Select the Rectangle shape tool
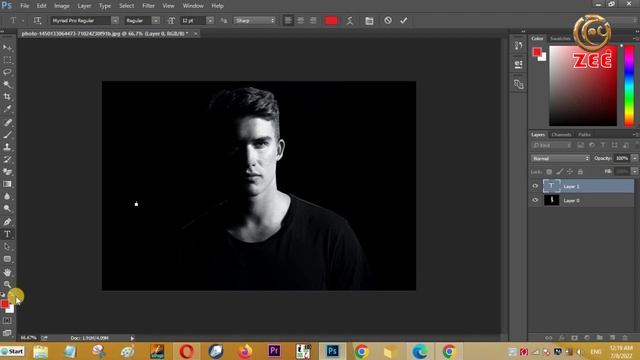This screenshot has height=360, width=640. 7,259
